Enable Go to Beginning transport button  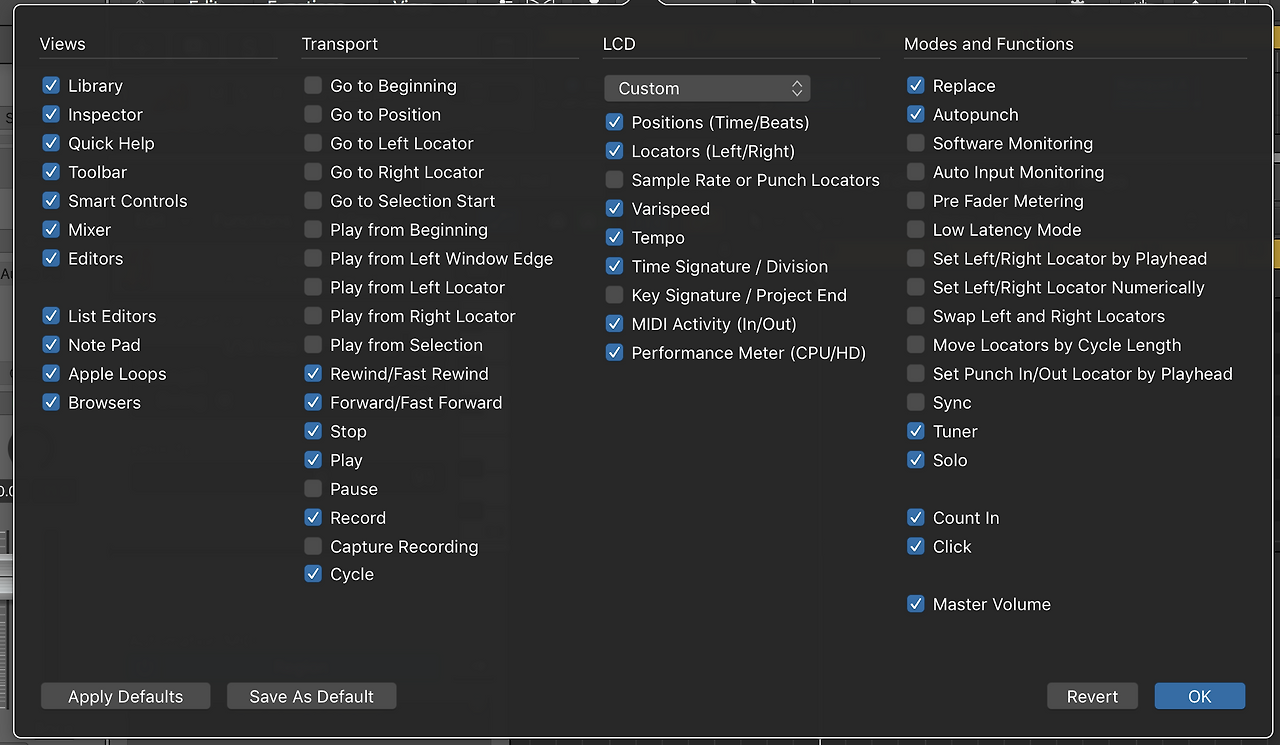point(313,86)
